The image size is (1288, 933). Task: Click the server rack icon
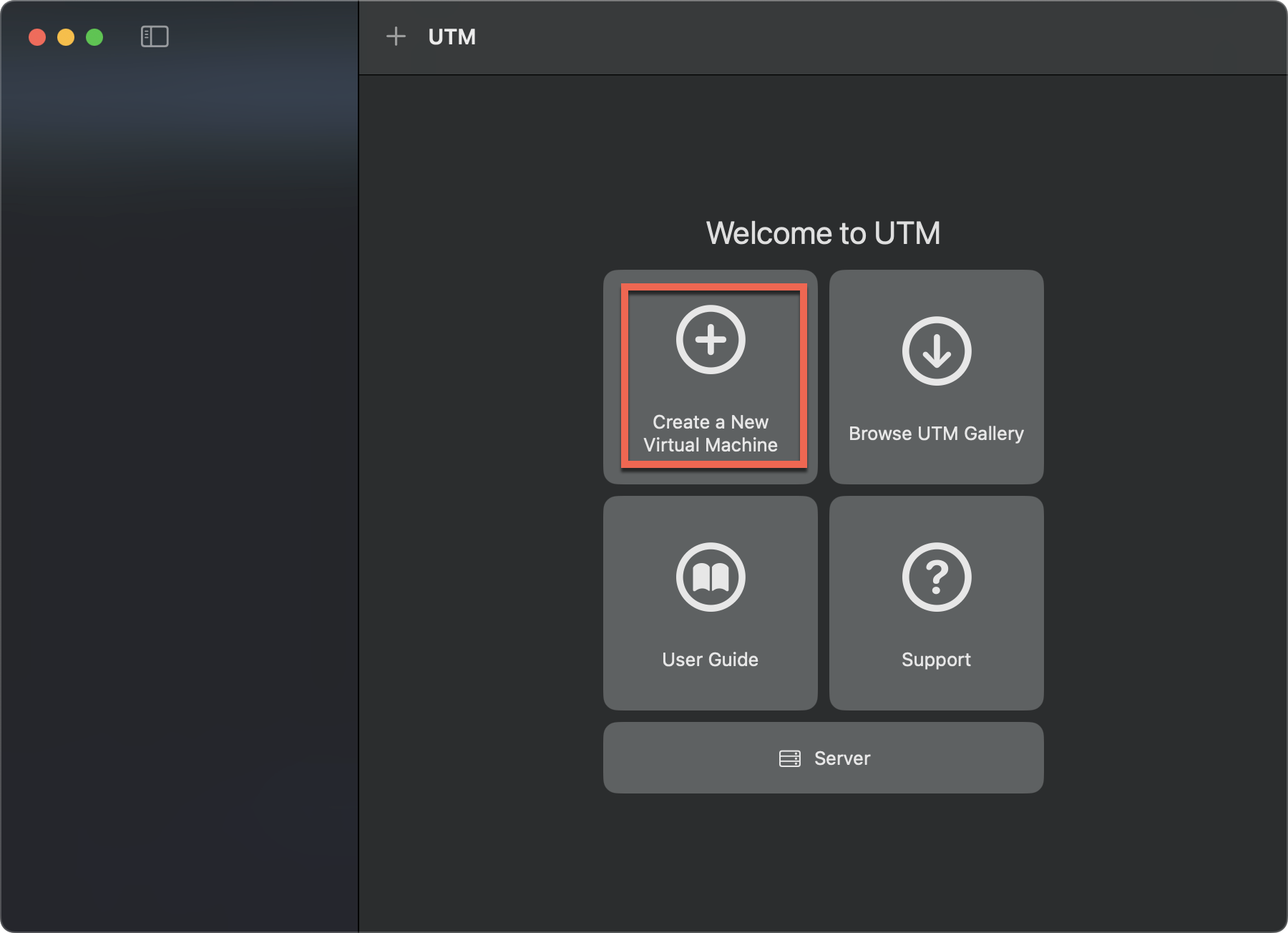[x=789, y=758]
